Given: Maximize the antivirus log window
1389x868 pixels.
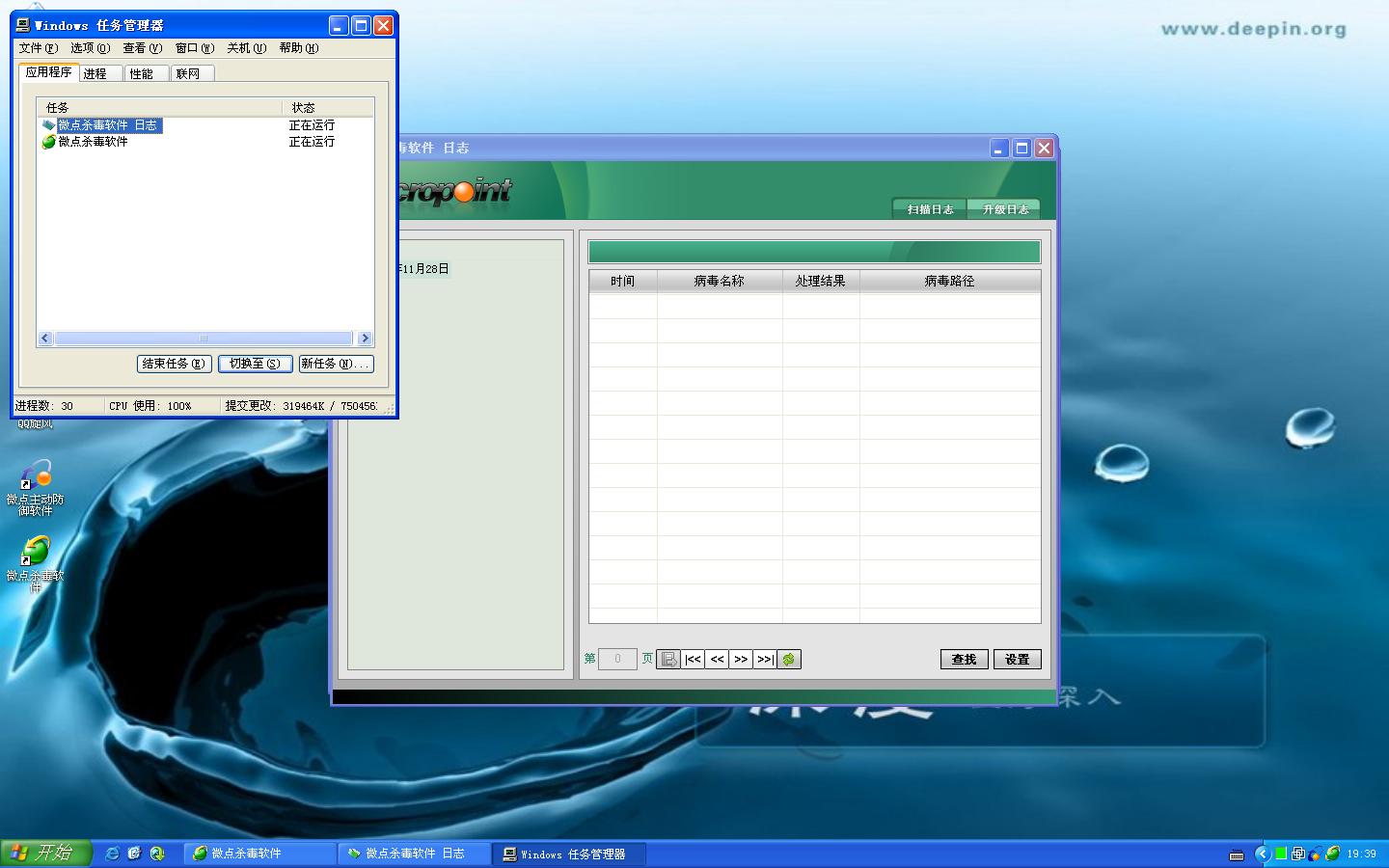Looking at the screenshot, I should click(1021, 148).
